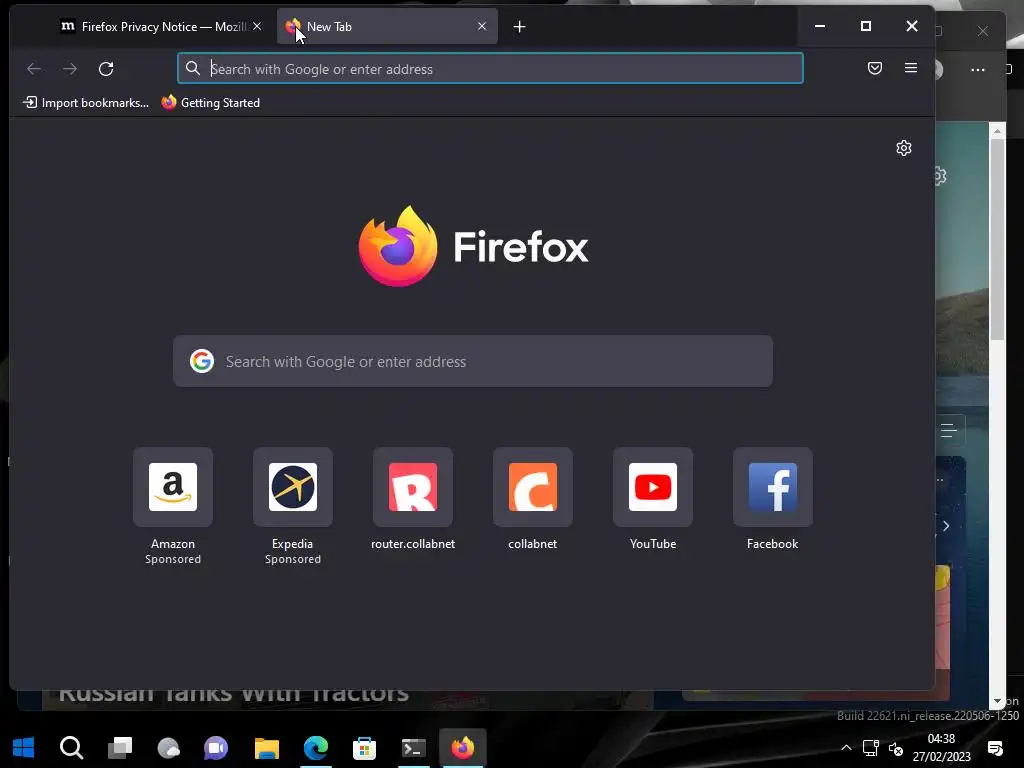This screenshot has width=1024, height=768.
Task: Go back using the back arrow
Action: tap(34, 69)
